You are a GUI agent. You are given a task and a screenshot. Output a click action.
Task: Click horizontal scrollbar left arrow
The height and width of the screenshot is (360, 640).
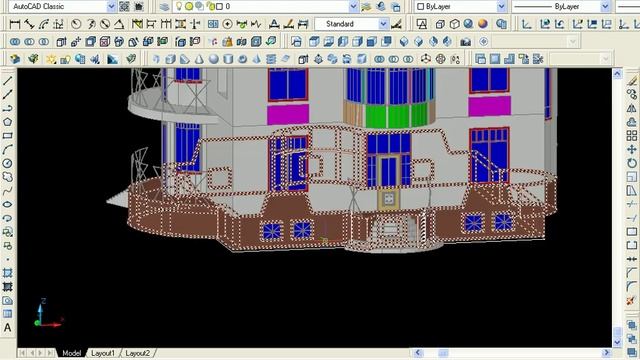click(417, 353)
